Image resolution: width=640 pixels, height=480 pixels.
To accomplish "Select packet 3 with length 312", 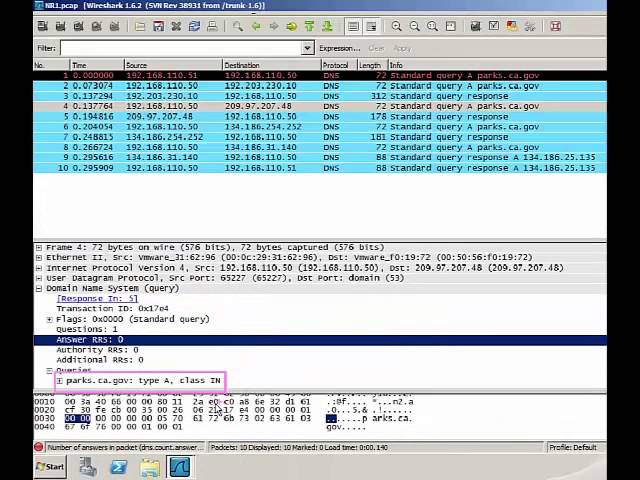I will click(x=320, y=96).
